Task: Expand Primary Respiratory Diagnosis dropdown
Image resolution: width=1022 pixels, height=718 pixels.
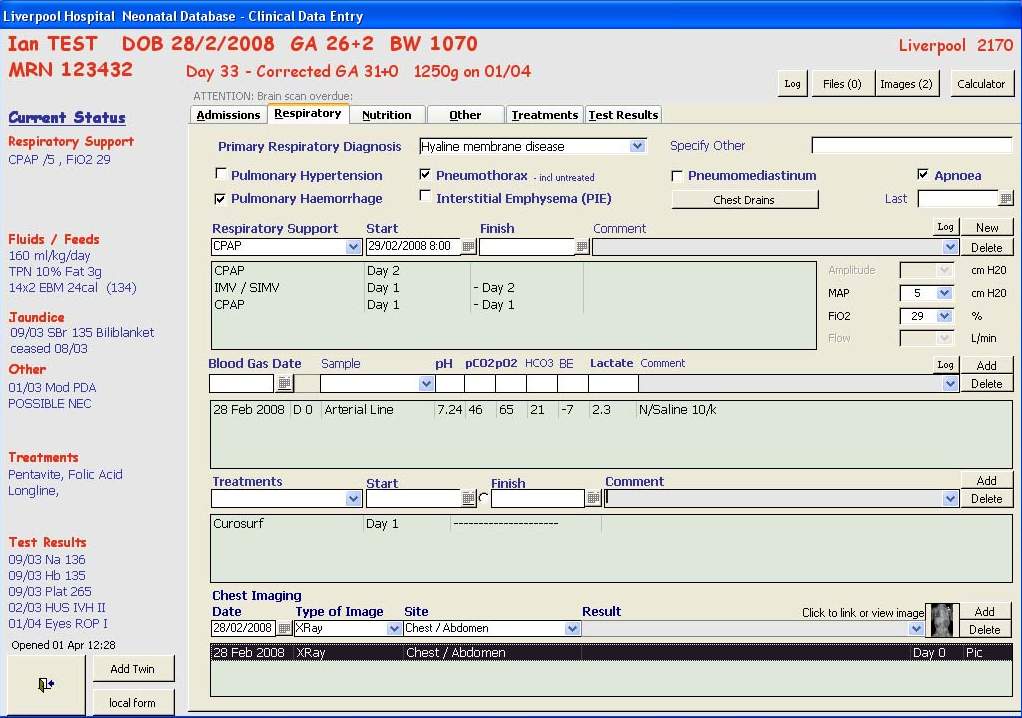Action: point(637,147)
